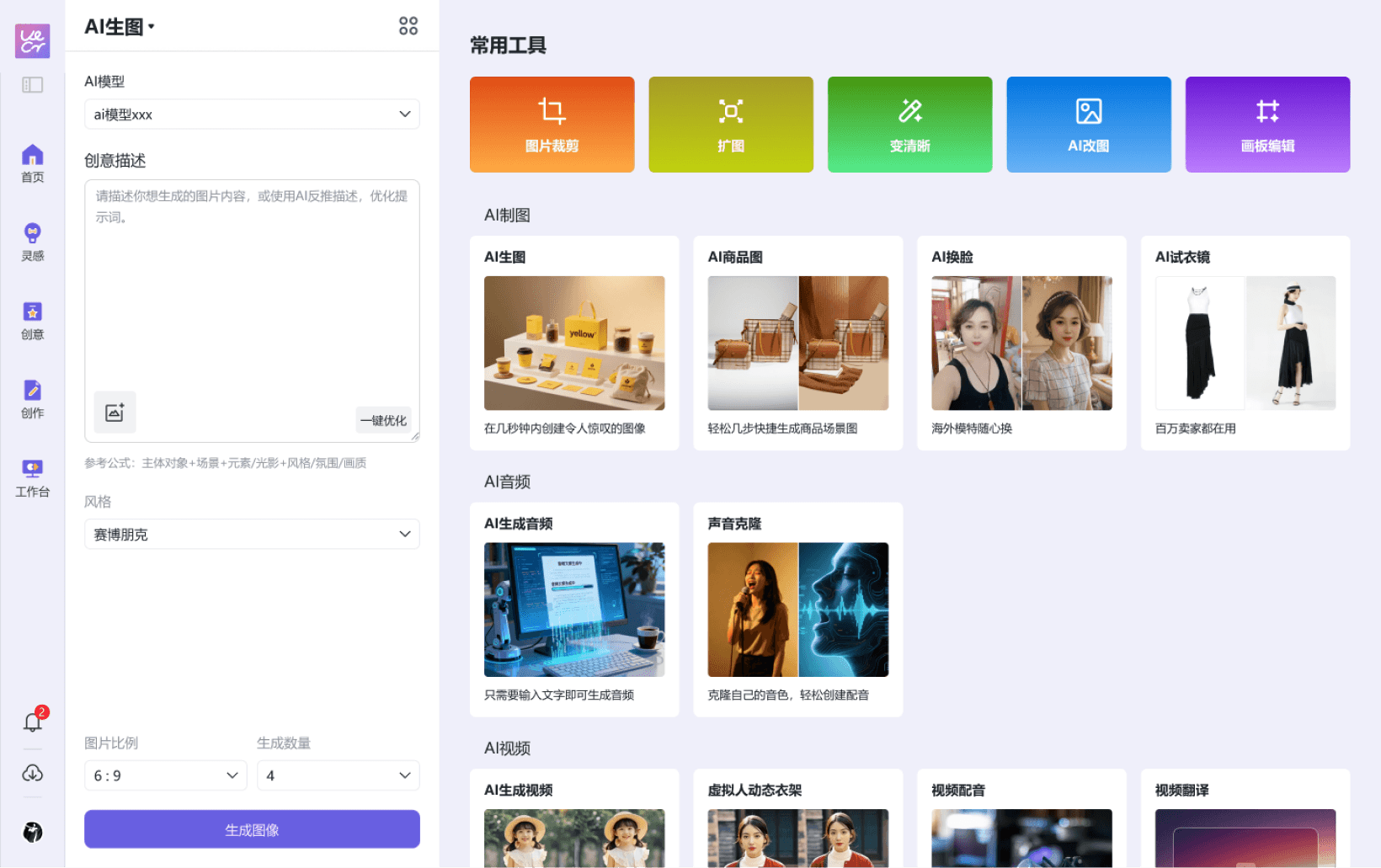
Task: Open 扩图 expand image tool
Action: [731, 125]
